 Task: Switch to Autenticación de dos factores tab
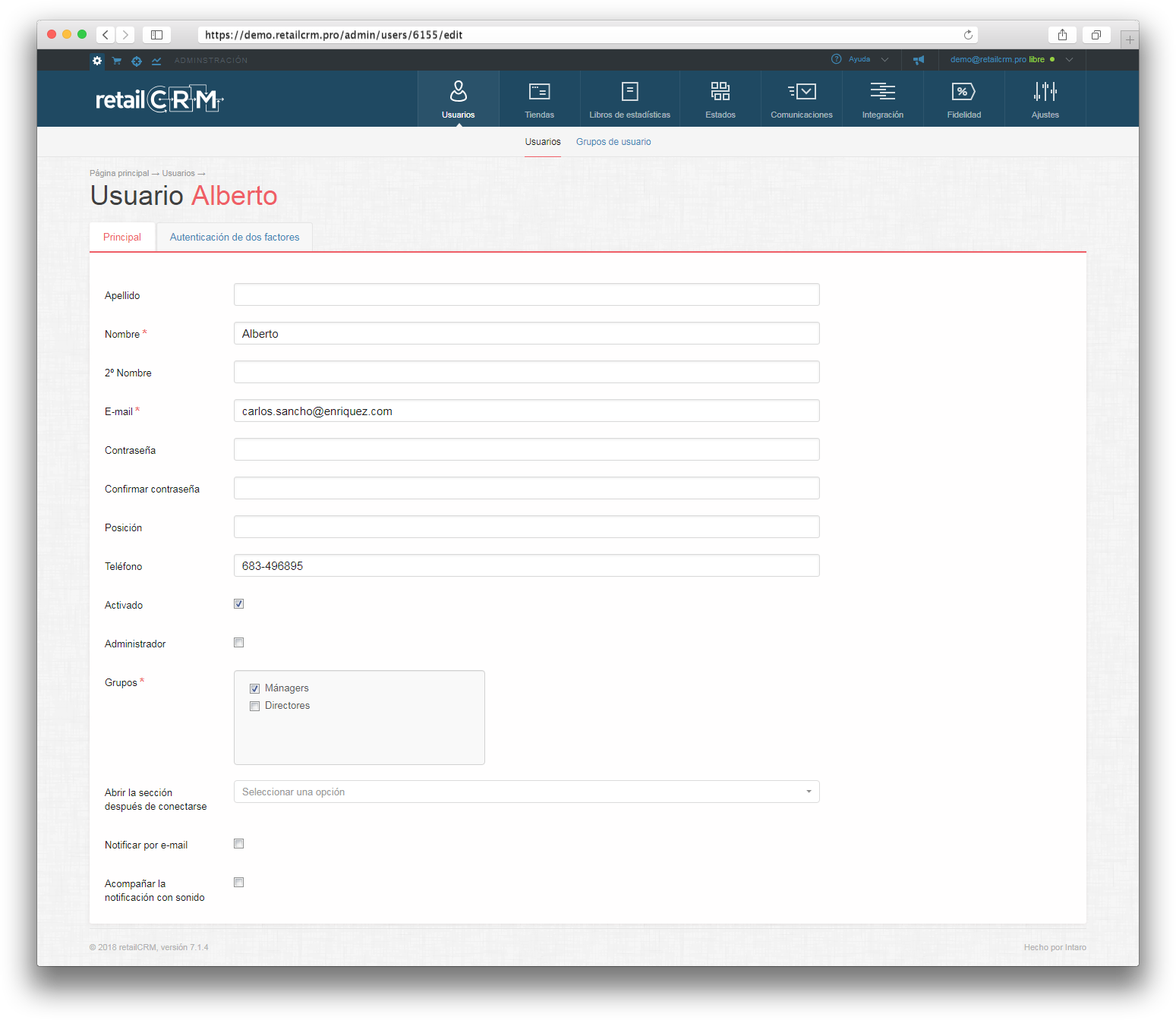[235, 237]
